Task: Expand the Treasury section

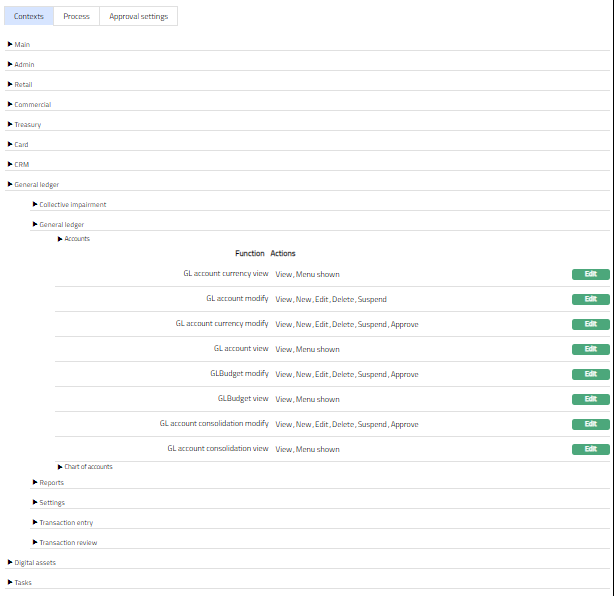Action: (x=27, y=125)
